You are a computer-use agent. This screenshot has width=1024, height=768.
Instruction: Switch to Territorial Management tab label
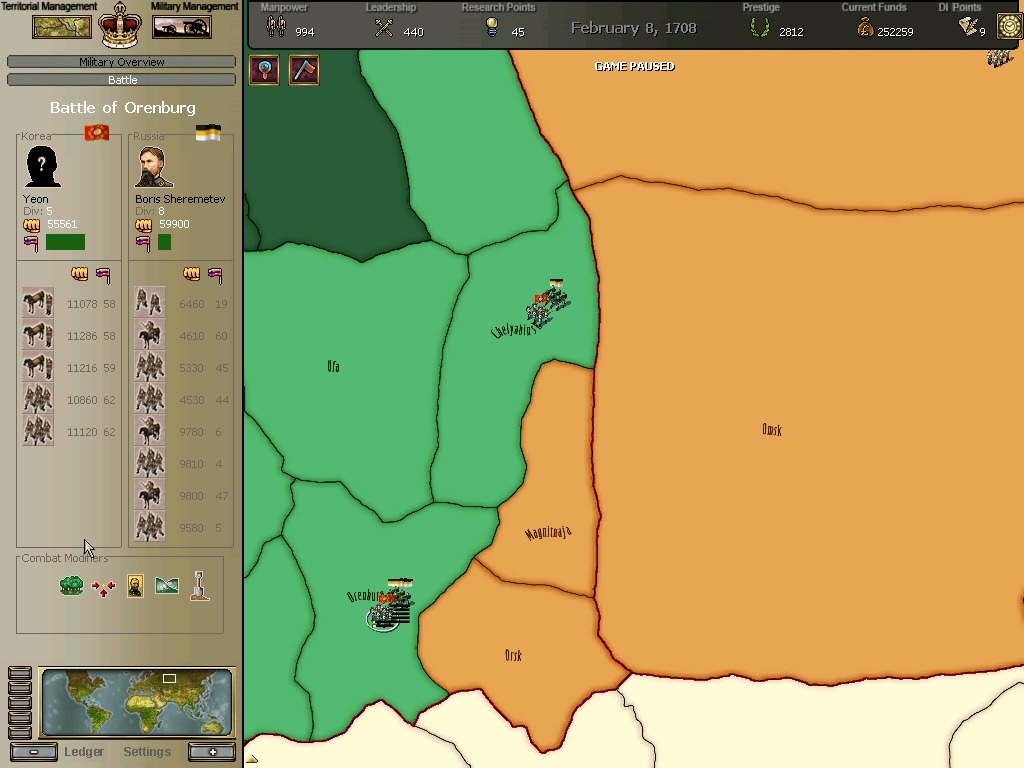click(49, 7)
